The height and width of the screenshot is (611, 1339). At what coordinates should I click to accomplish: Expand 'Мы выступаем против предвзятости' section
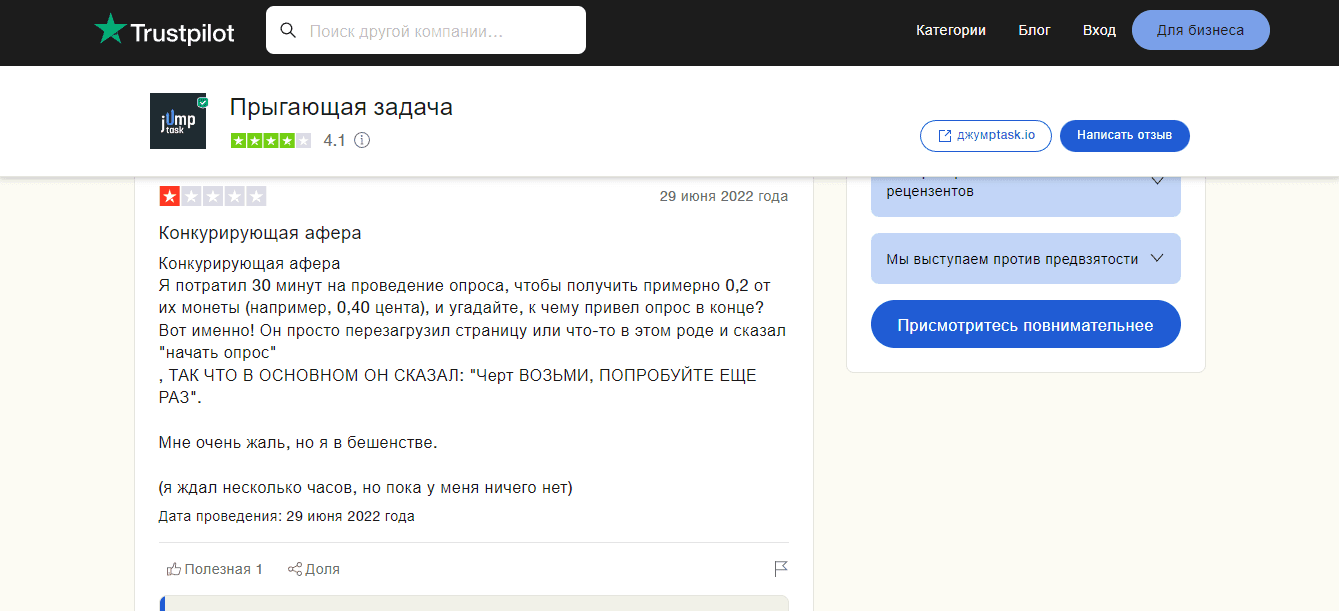[1157, 258]
